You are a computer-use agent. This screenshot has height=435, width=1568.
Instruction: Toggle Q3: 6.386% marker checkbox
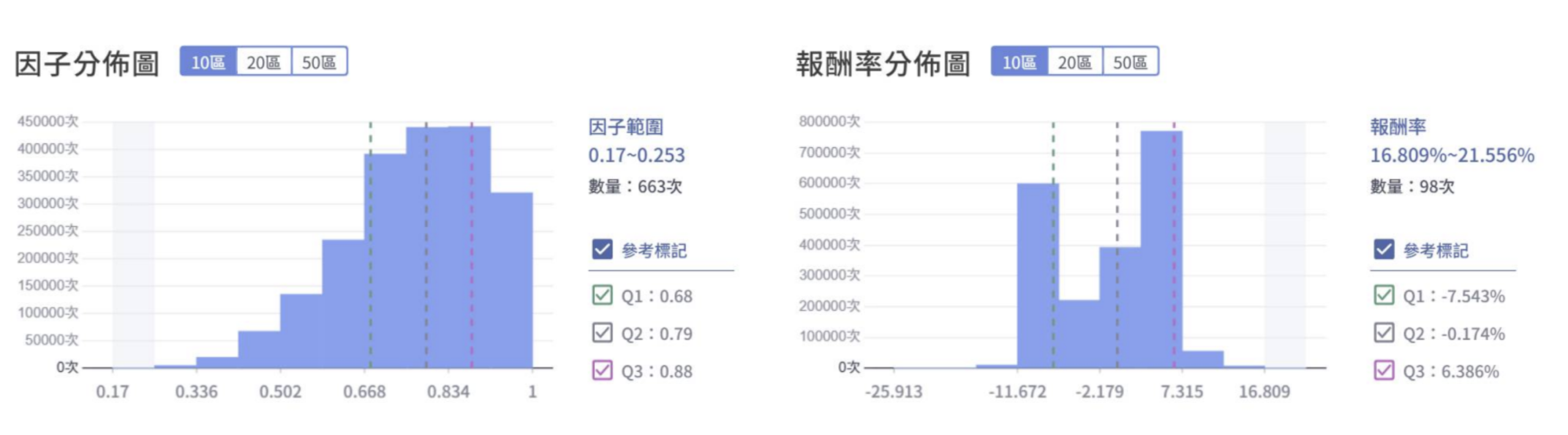pyautogui.click(x=1384, y=371)
